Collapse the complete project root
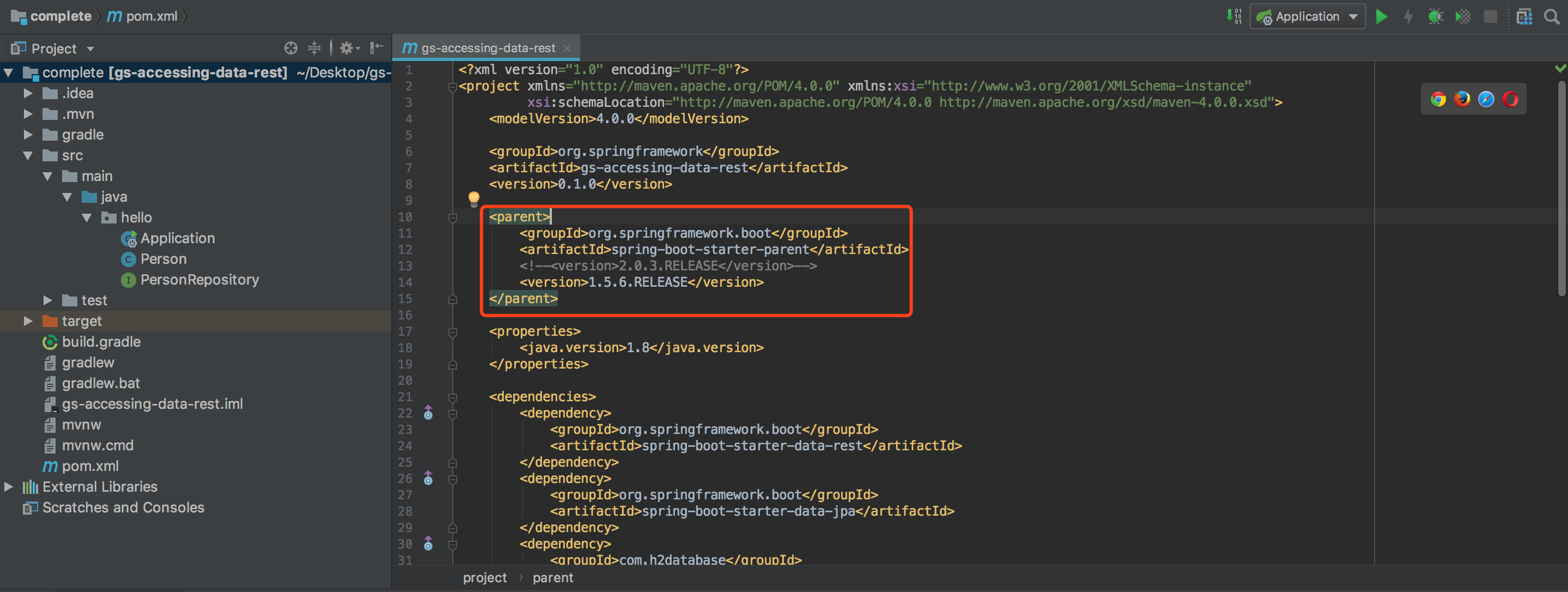Screen dimensions: 1568x592 pyautogui.click(x=9, y=73)
